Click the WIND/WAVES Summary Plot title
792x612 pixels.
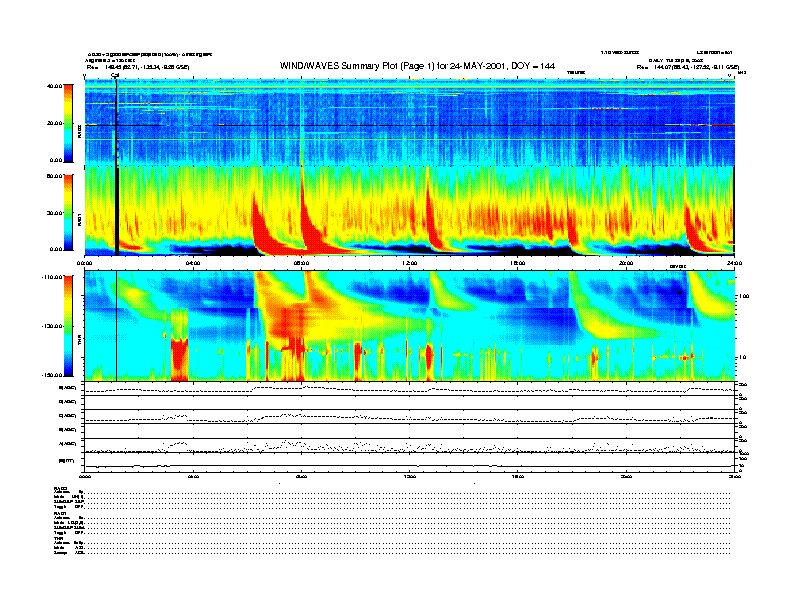tap(417, 66)
